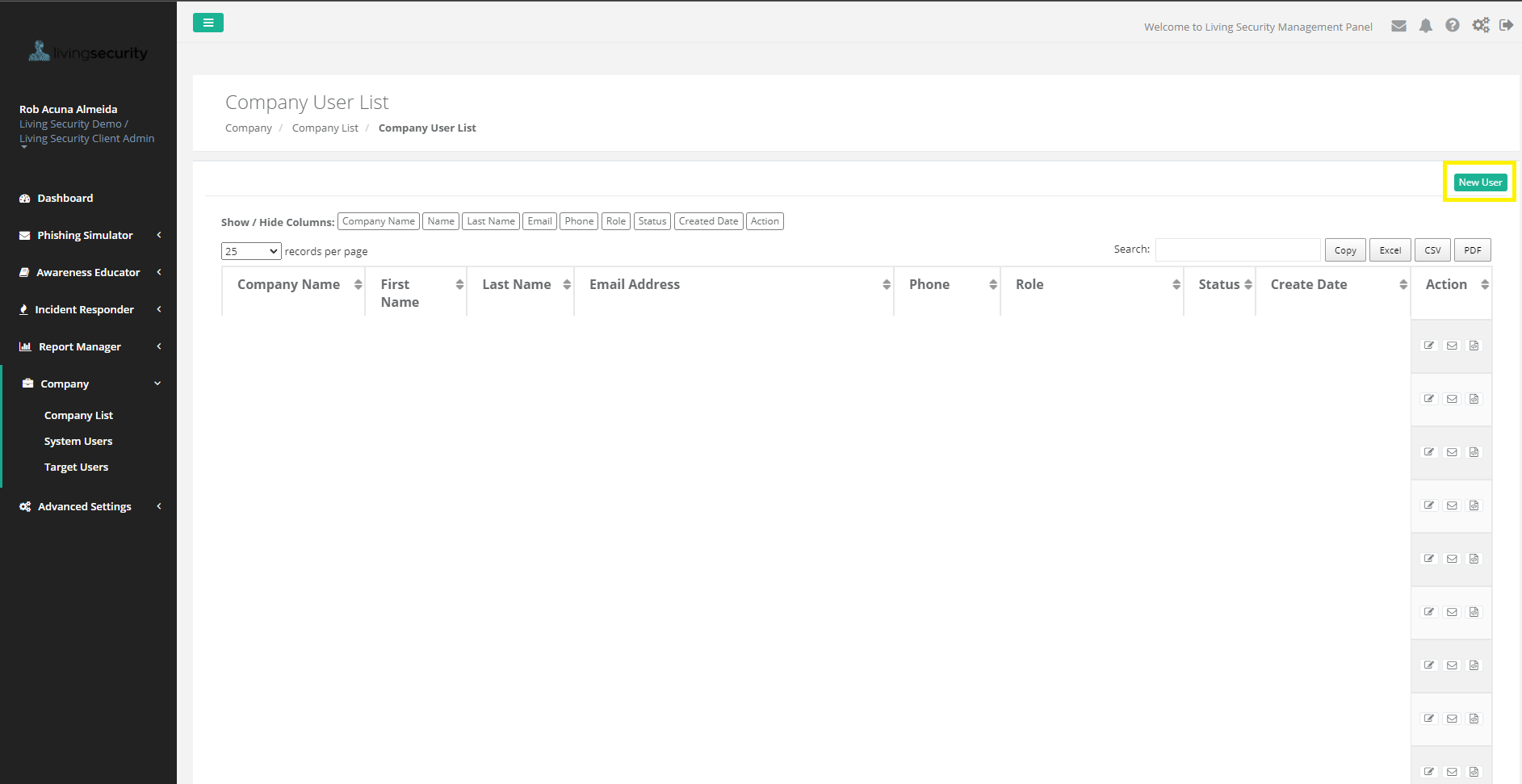
Task: Toggle Phone column visibility
Action: pos(579,221)
